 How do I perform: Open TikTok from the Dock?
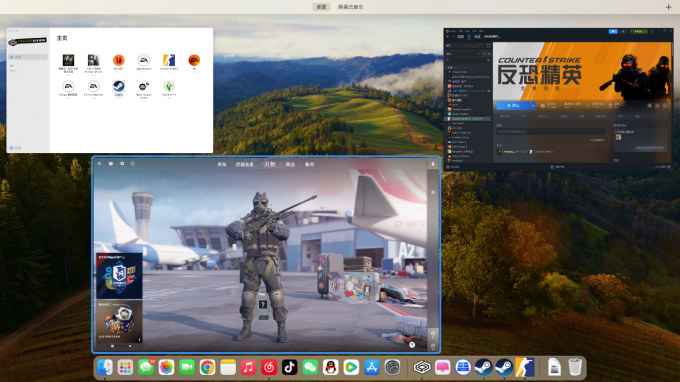(x=289, y=368)
